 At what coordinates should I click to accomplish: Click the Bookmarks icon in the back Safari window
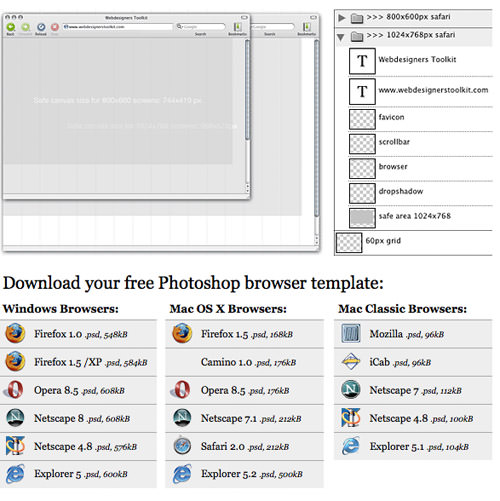coord(307,27)
